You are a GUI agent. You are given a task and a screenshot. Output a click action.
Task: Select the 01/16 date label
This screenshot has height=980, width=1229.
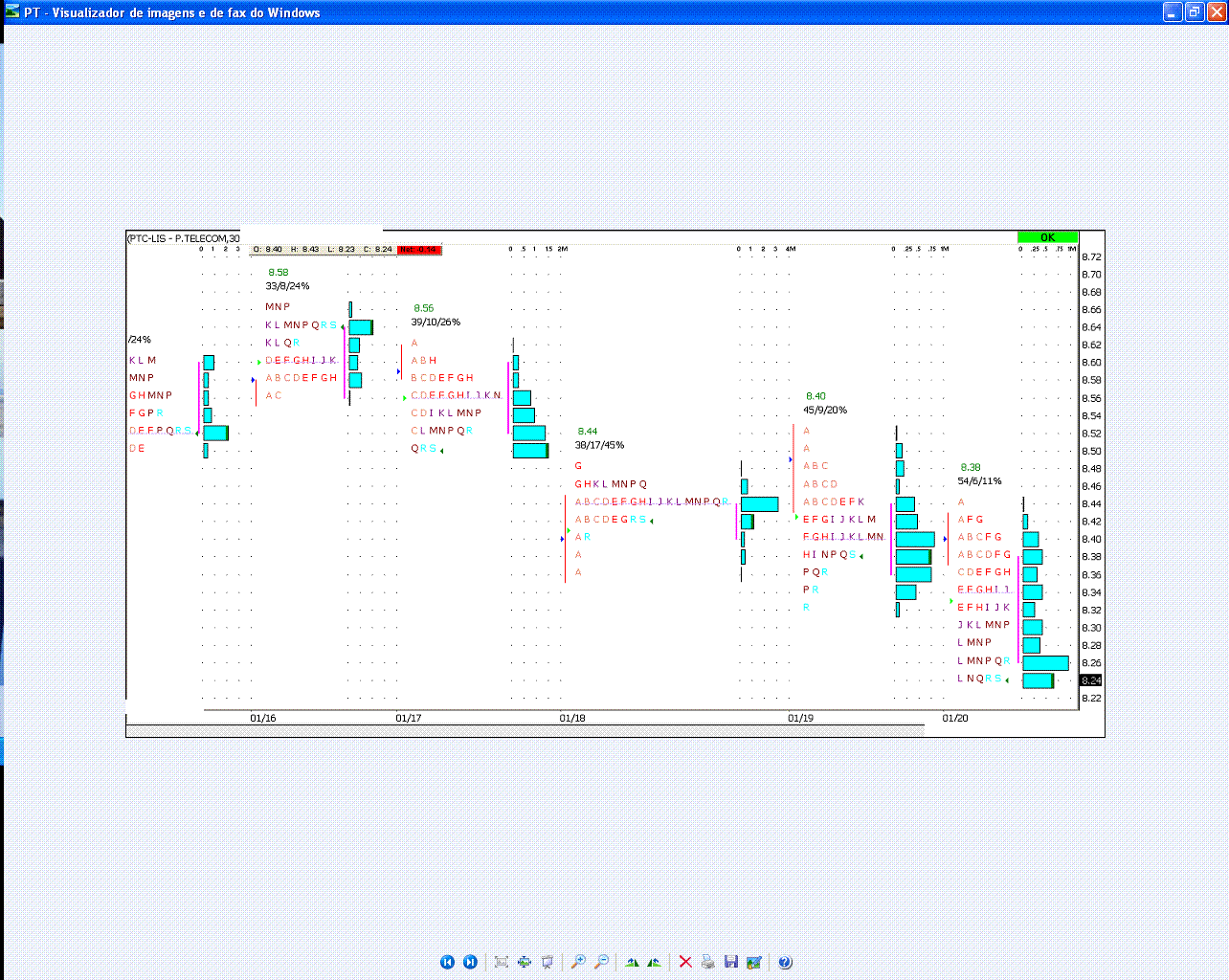pyautogui.click(x=263, y=718)
